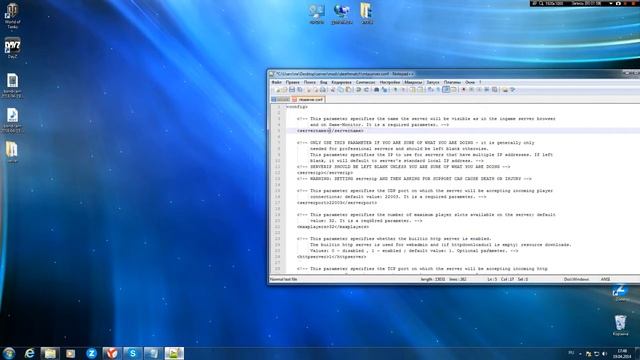Click the Windows Media Player taskbar icon
The image size is (640, 360).
(71, 353)
